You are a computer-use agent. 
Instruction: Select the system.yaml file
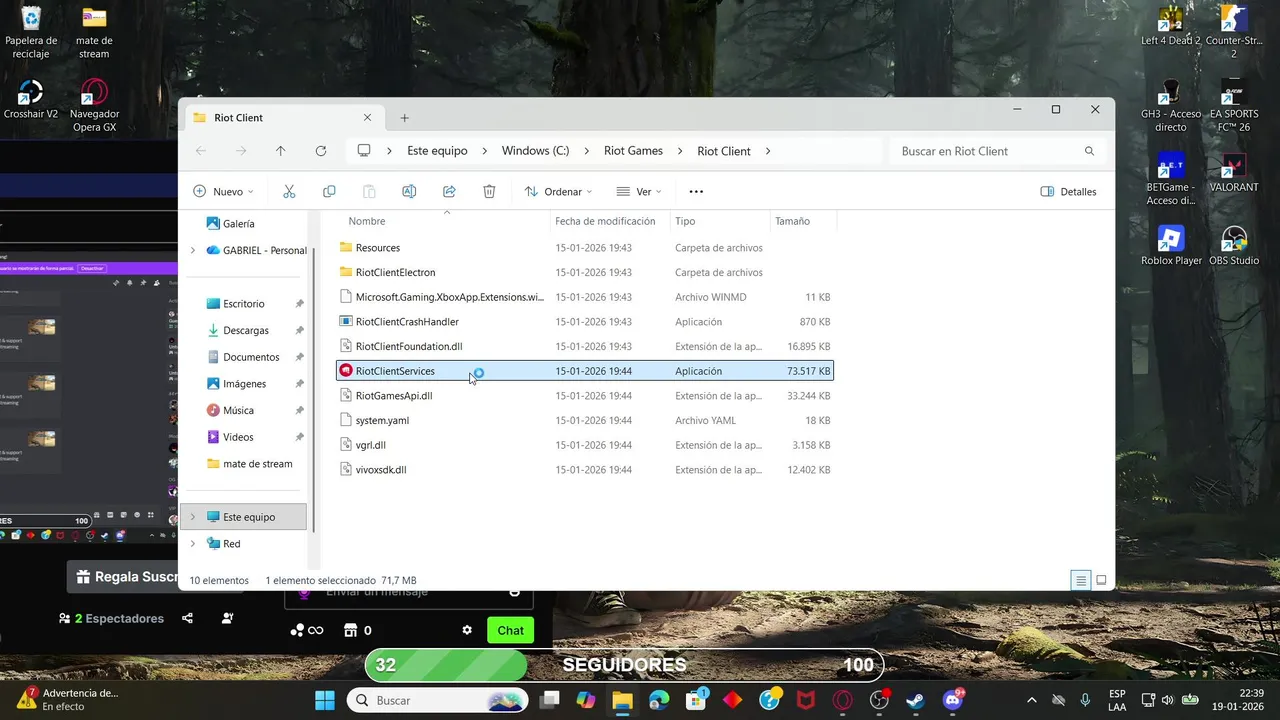pyautogui.click(x=585, y=420)
